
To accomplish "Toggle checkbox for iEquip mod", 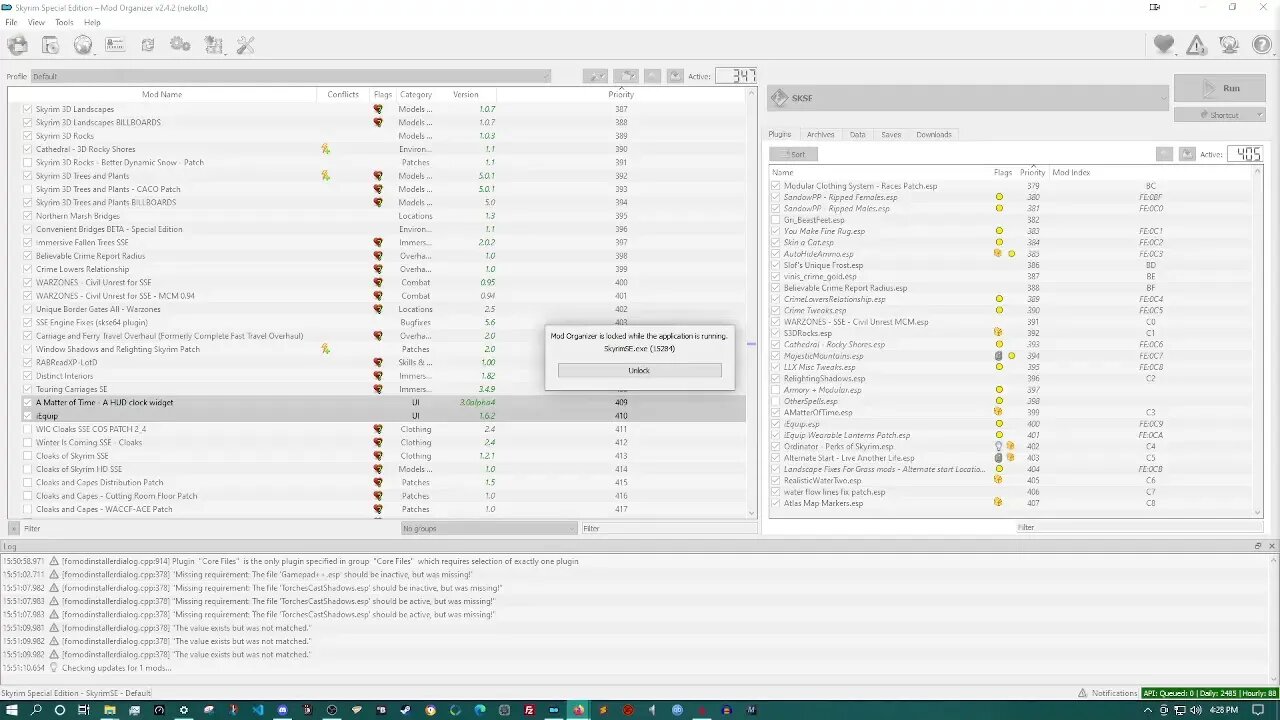I will click(28, 416).
